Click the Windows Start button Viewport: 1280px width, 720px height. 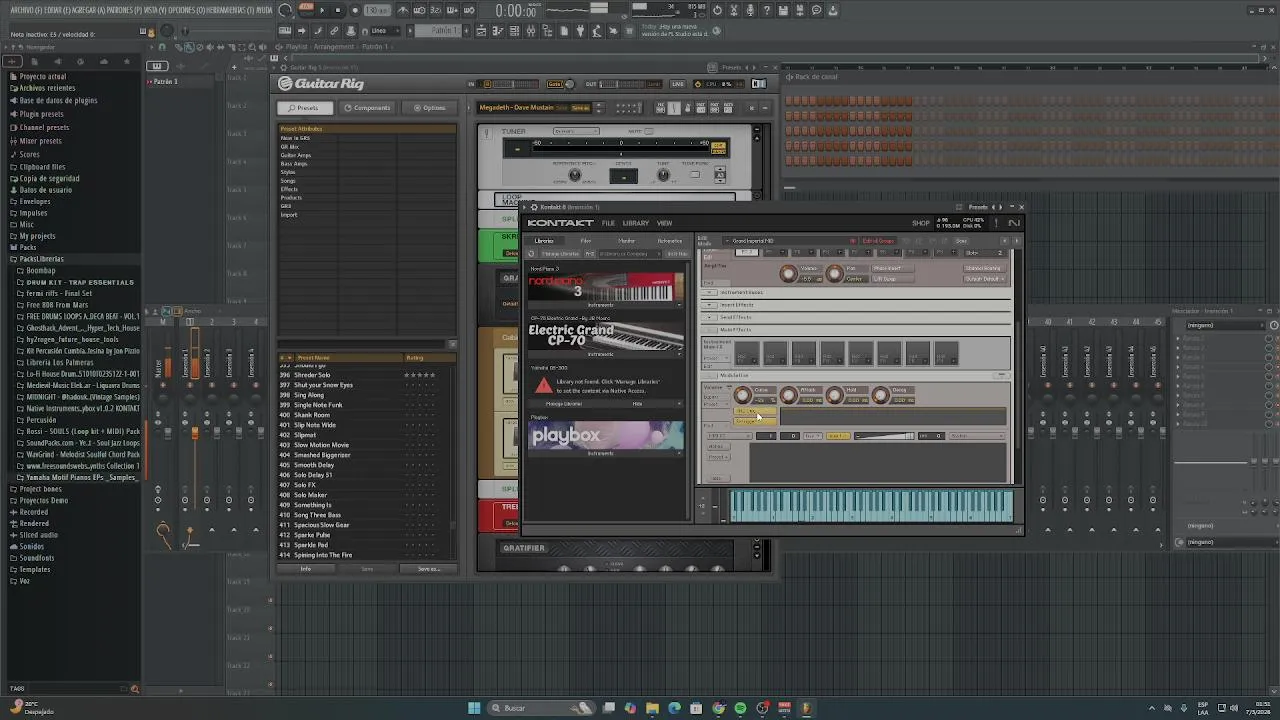pos(474,708)
